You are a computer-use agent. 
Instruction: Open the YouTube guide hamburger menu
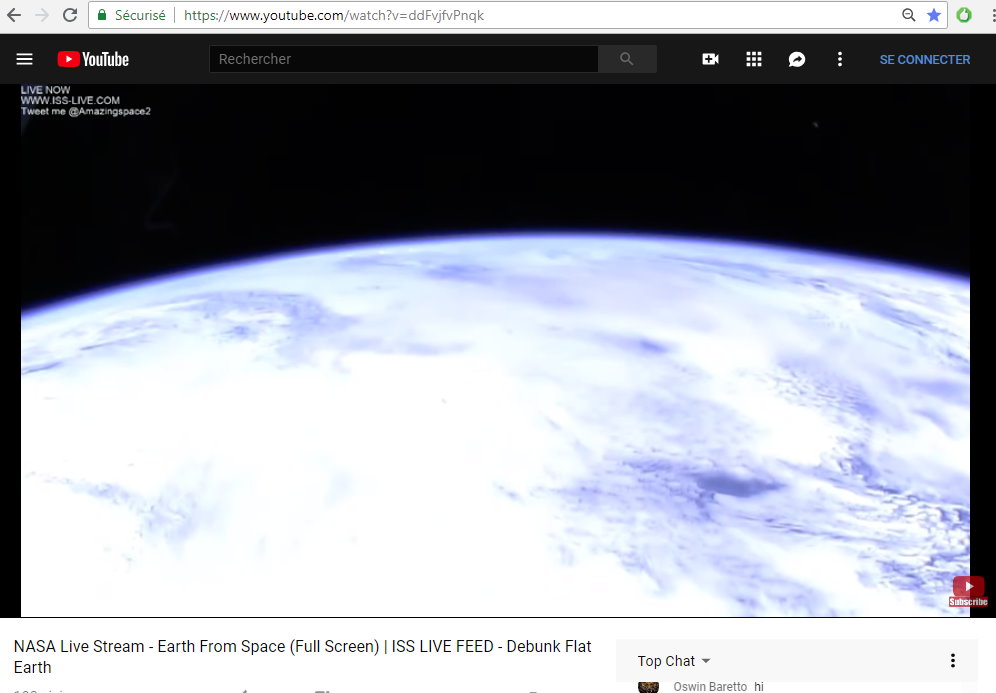[24, 59]
